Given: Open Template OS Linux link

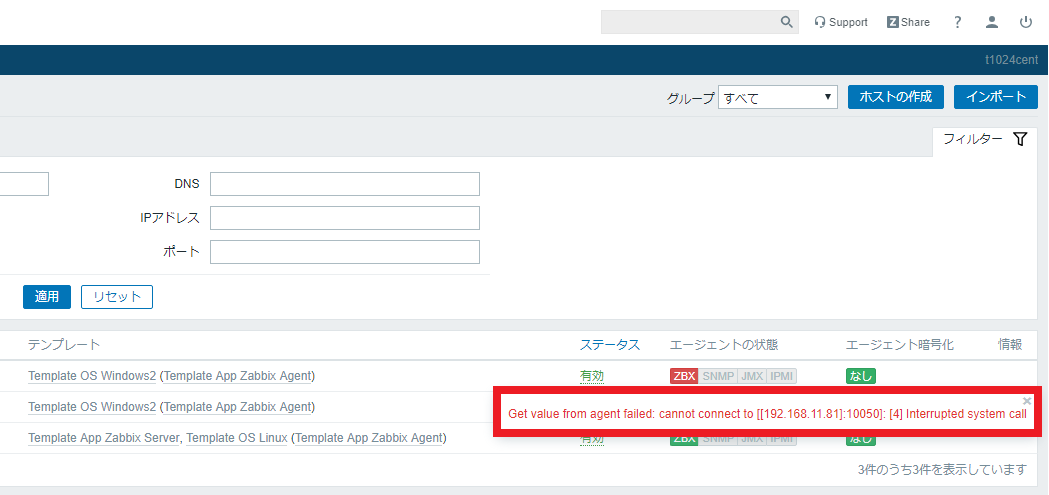Looking at the screenshot, I should pos(237,438).
